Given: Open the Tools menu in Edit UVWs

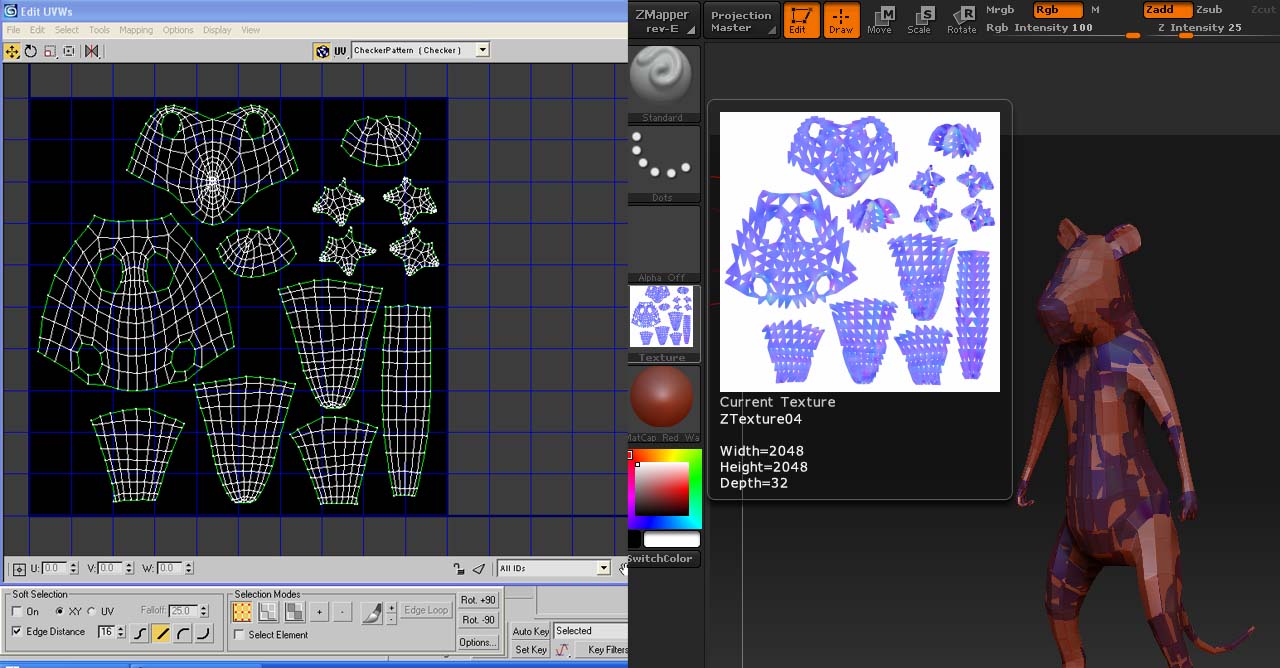Looking at the screenshot, I should 99,29.
